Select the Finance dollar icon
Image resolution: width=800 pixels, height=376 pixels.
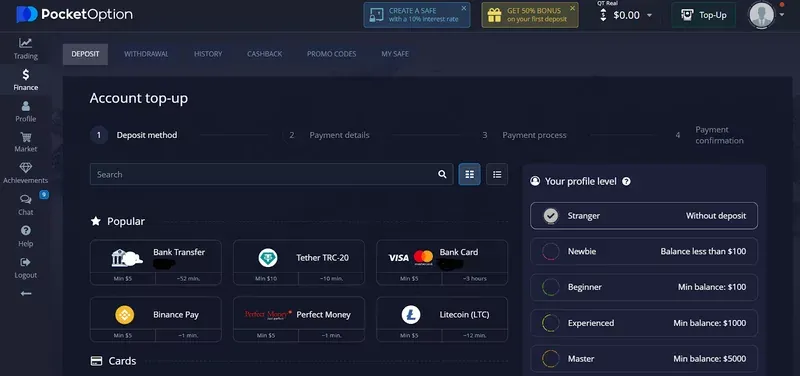point(26,75)
